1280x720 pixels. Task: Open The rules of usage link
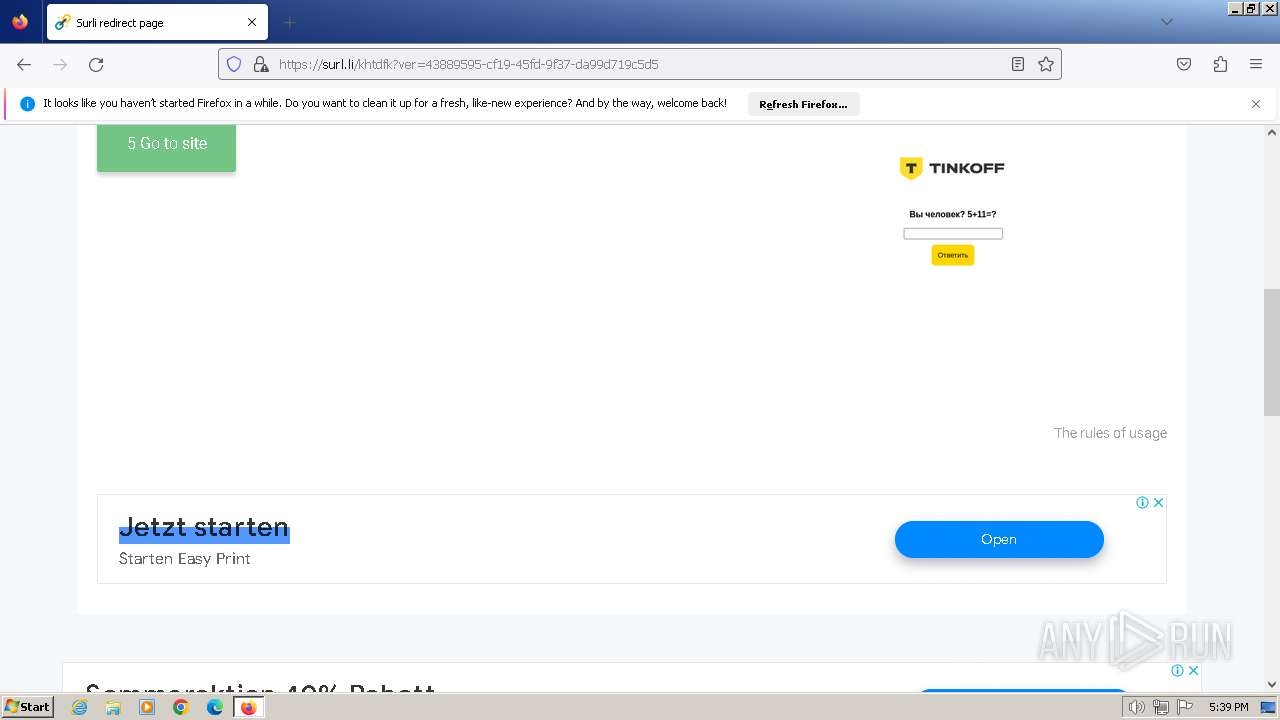click(1110, 433)
